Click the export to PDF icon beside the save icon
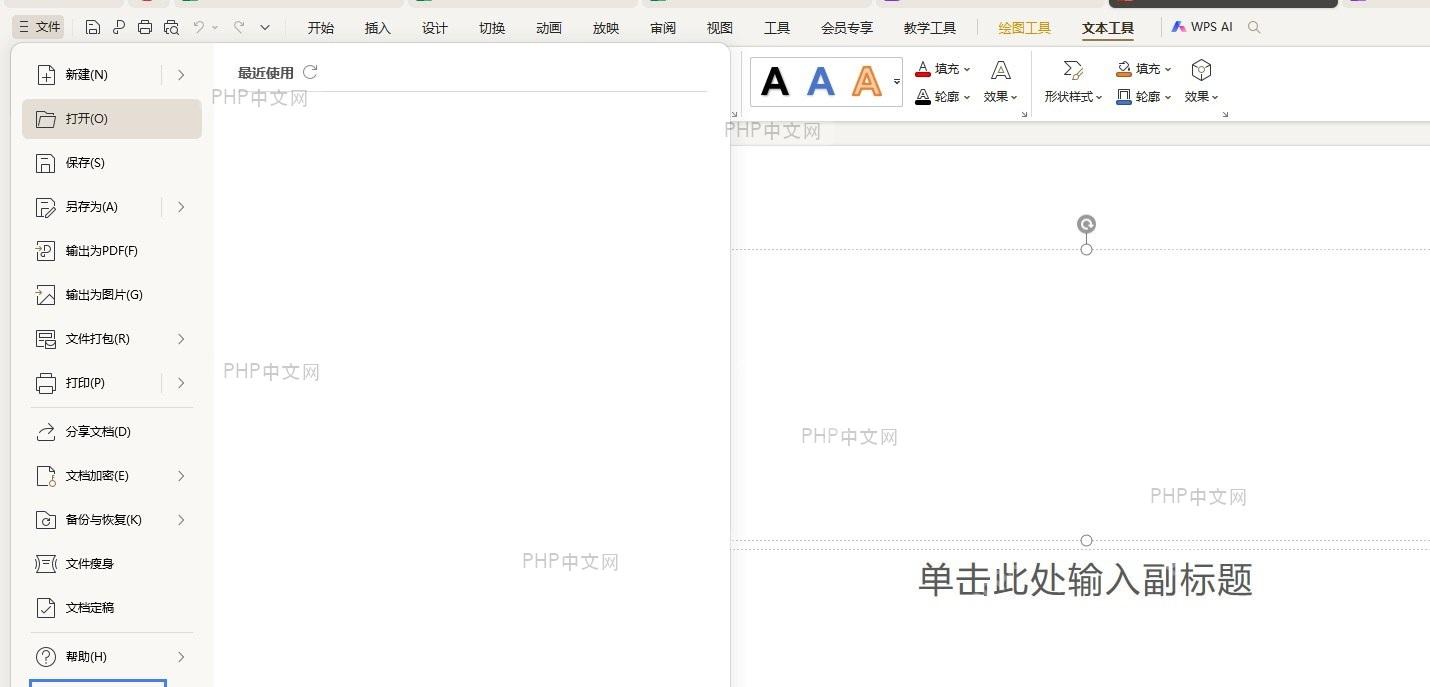 pyautogui.click(x=119, y=28)
